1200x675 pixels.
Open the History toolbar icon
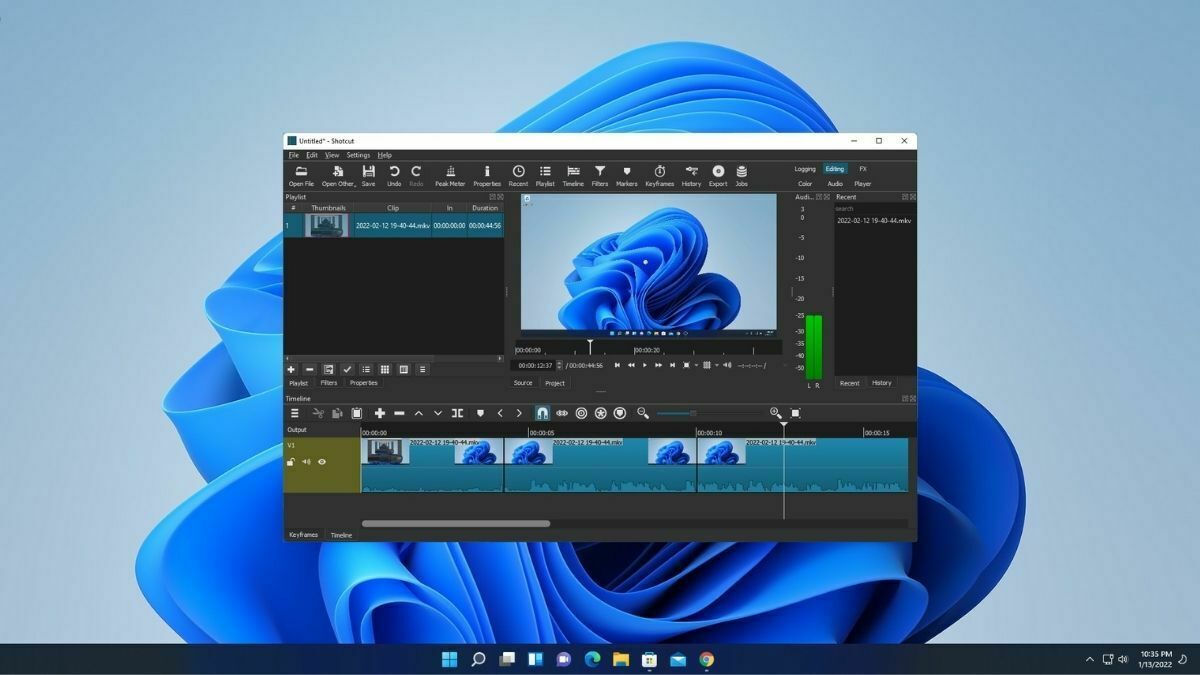point(691,172)
